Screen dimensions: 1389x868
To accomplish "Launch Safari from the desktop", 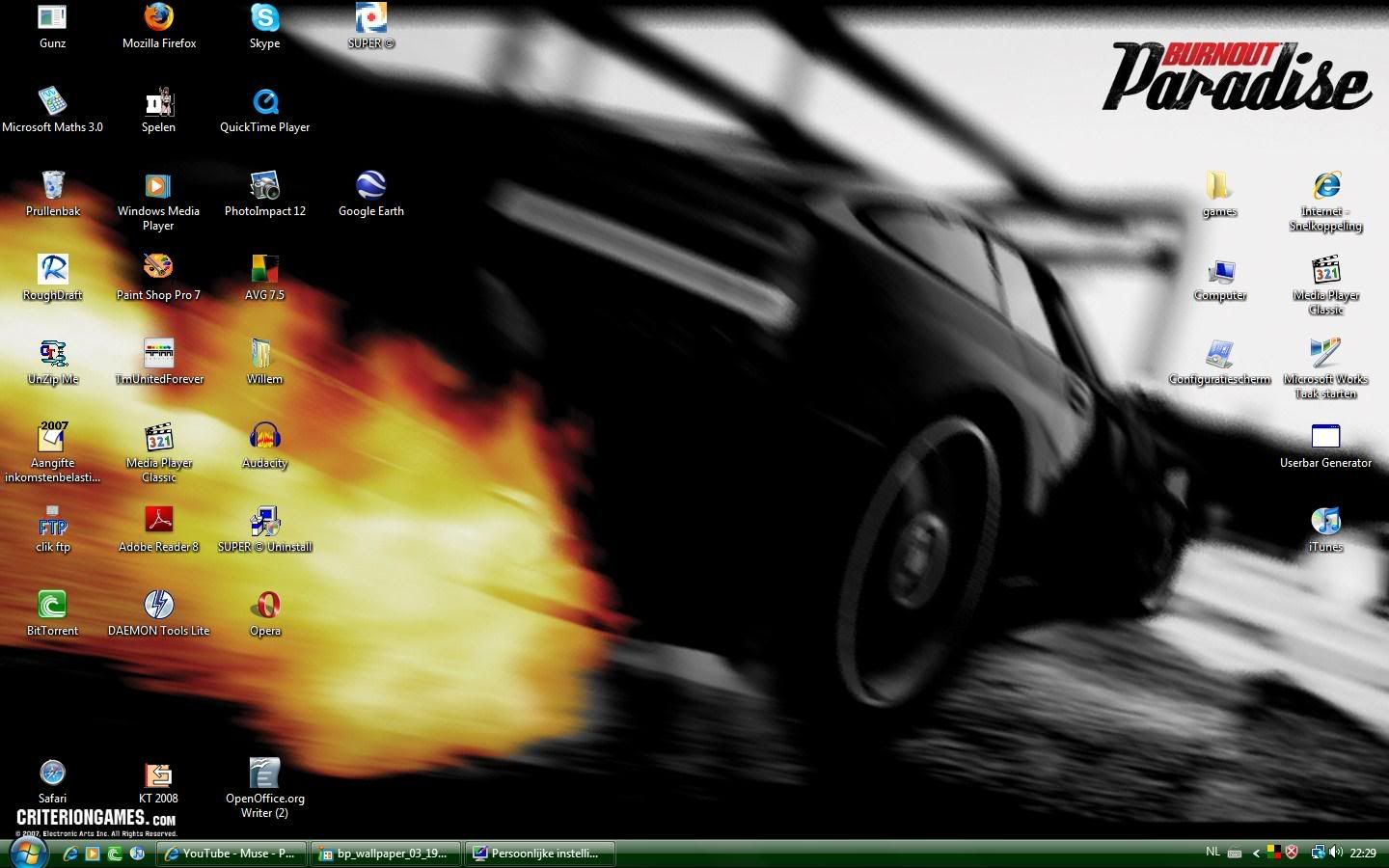I will [x=52, y=781].
